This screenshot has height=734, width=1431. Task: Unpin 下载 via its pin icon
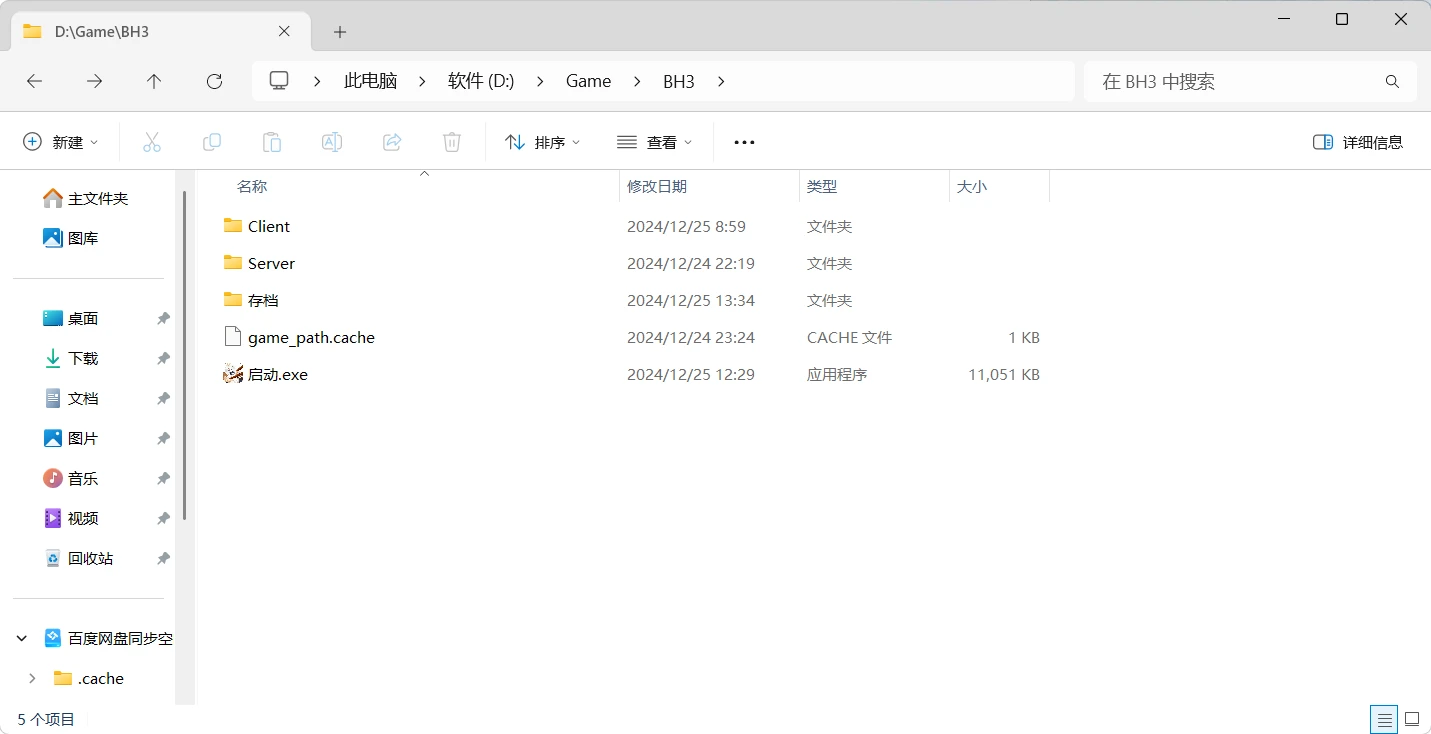tap(163, 358)
